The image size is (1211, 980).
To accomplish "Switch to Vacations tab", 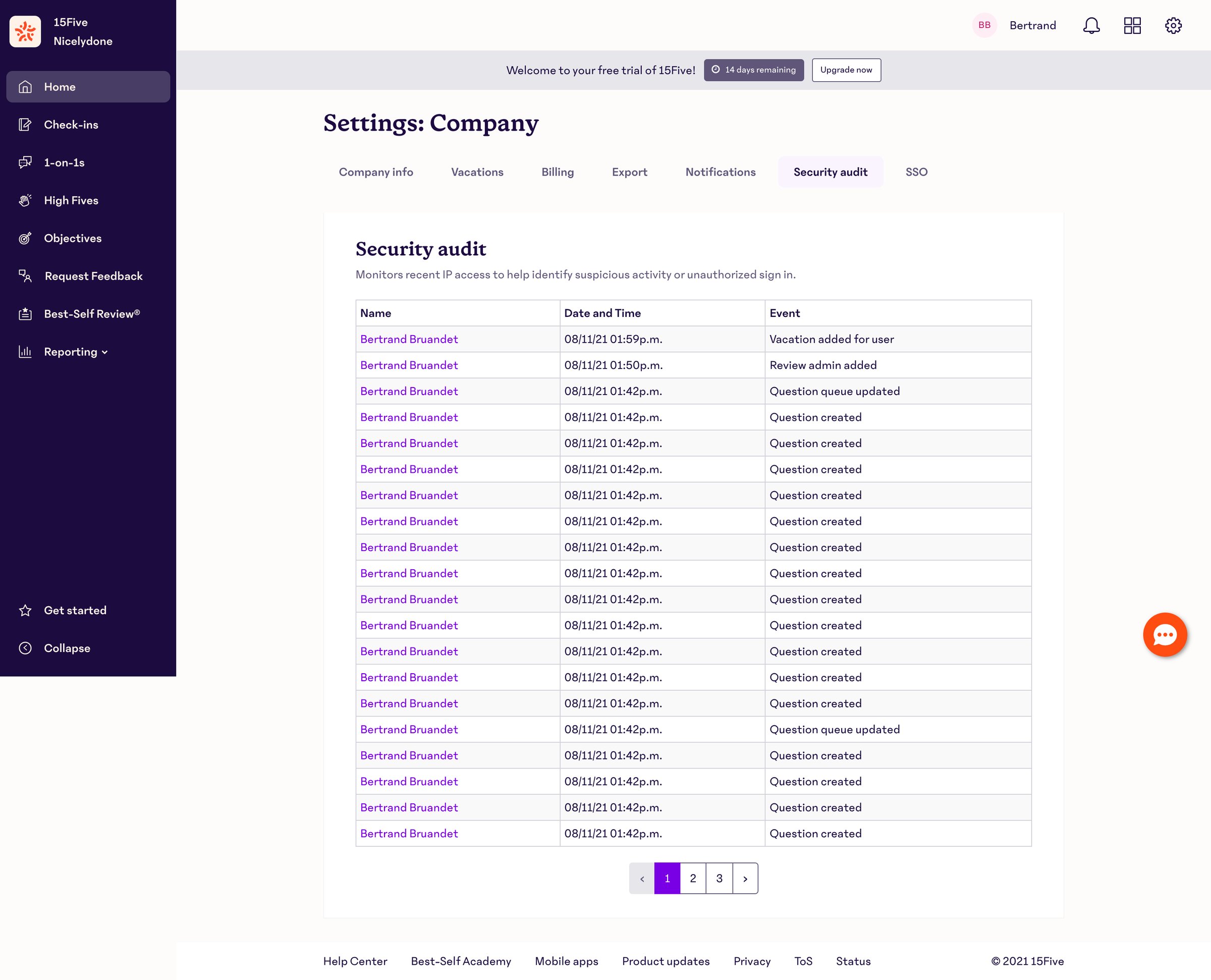I will [x=477, y=172].
